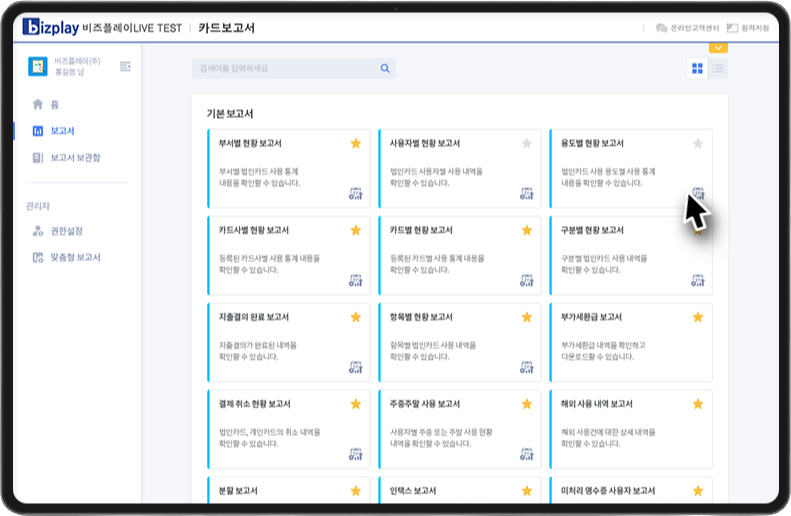Expand the yellow chevron dropdown tab

pyautogui.click(x=718, y=48)
